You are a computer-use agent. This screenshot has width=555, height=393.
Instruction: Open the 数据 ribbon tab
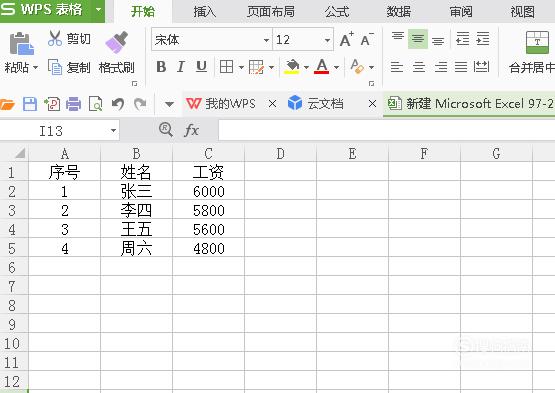(x=399, y=12)
